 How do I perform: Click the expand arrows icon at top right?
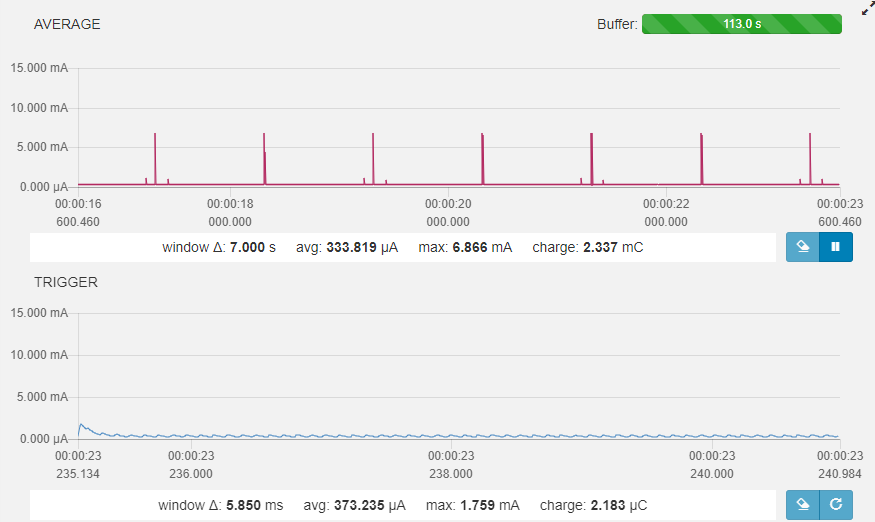867,9
